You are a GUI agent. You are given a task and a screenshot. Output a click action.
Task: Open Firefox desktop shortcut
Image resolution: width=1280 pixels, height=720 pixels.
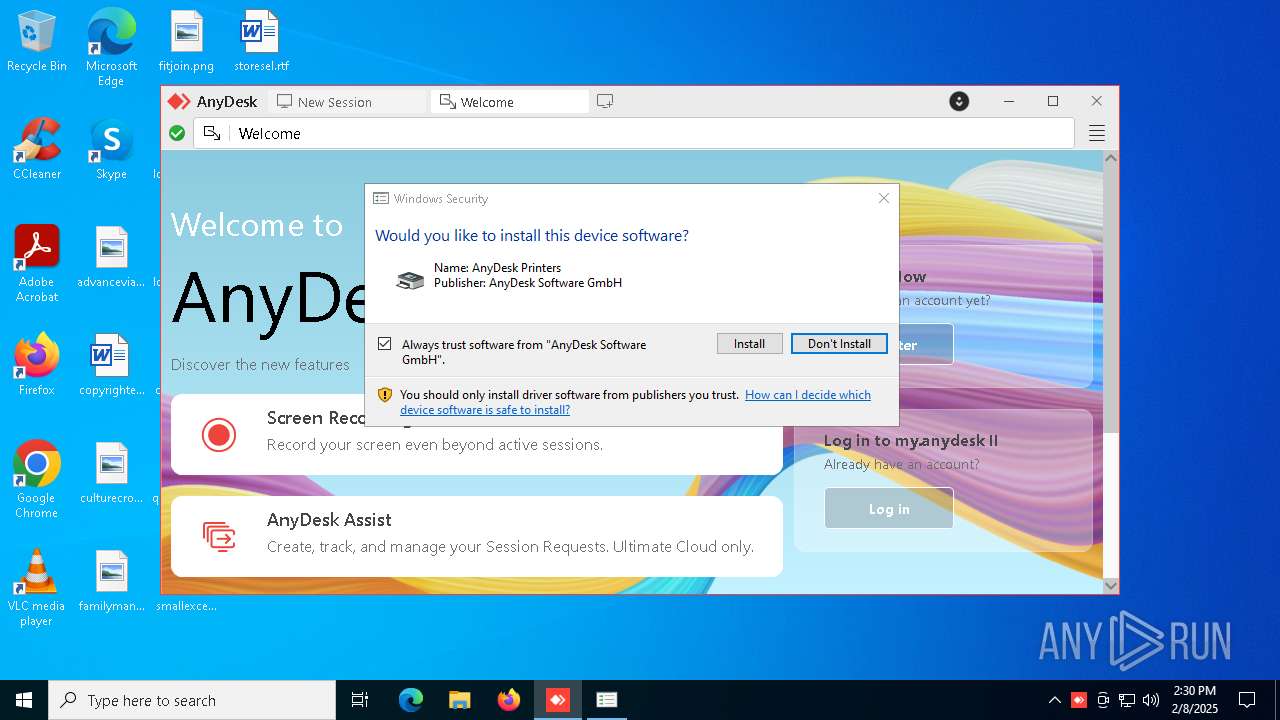37,365
